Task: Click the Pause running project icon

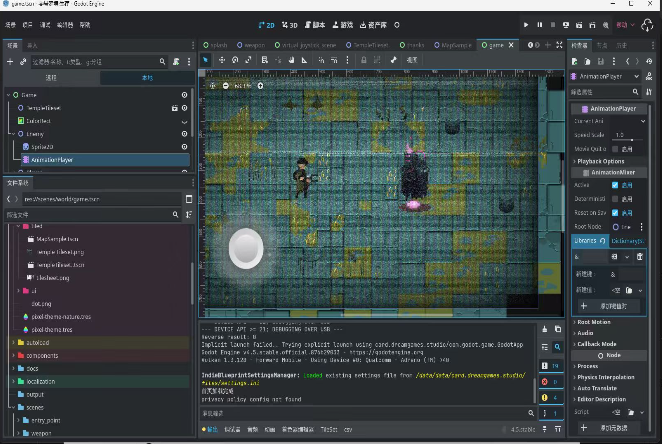Action: pyautogui.click(x=540, y=24)
